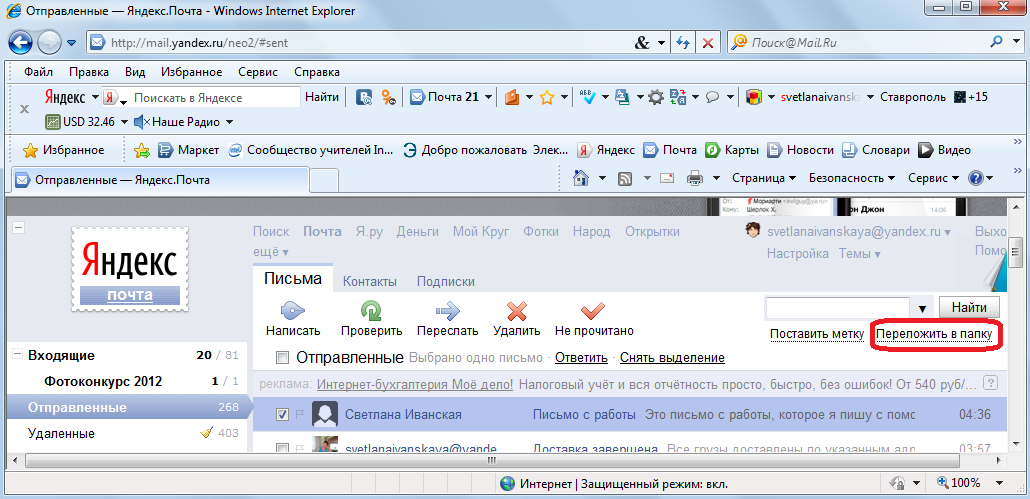The height and width of the screenshot is (499, 1030).
Task: Uncheck the Светлана Иванская message checkbox
Action: tap(282, 414)
